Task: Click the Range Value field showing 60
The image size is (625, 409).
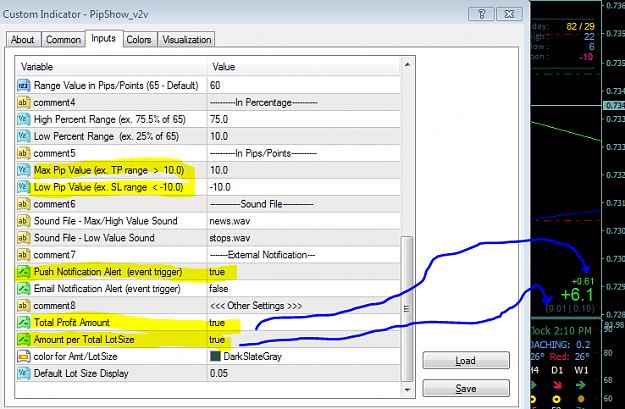Action: point(303,85)
